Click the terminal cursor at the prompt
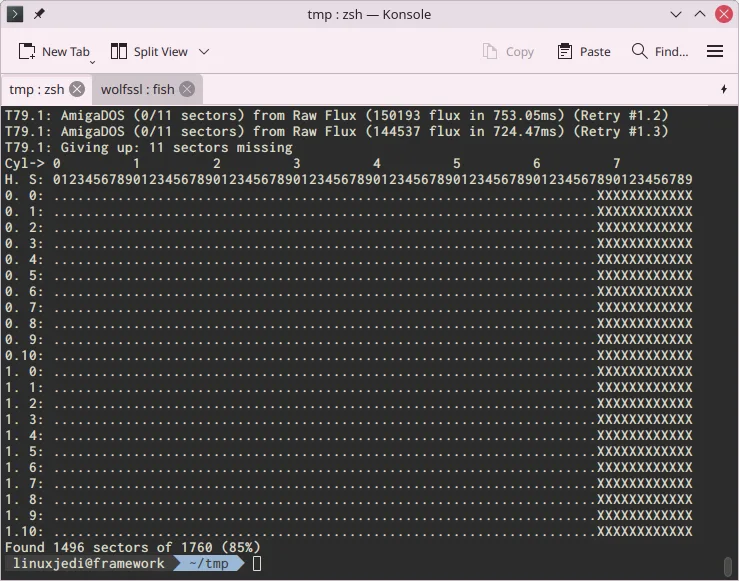 pyautogui.click(x=257, y=563)
